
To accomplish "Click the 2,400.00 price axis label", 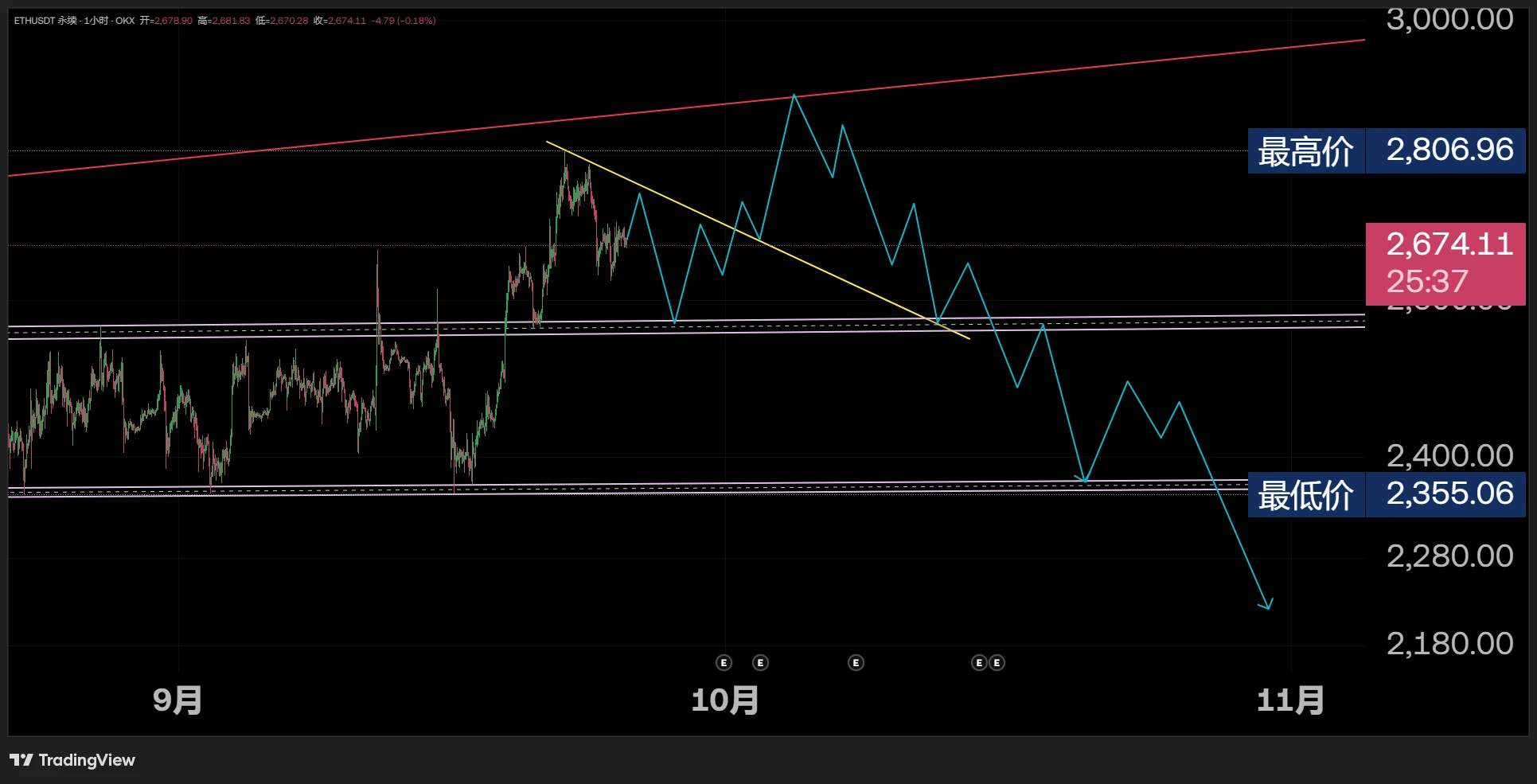I will pyautogui.click(x=1449, y=456).
